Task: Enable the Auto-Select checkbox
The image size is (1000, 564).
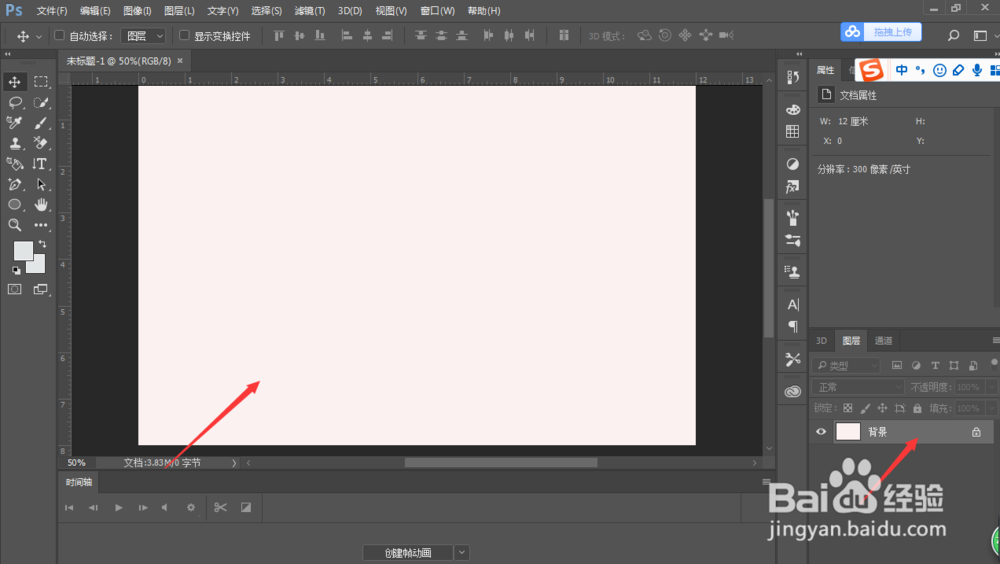Action: point(59,35)
